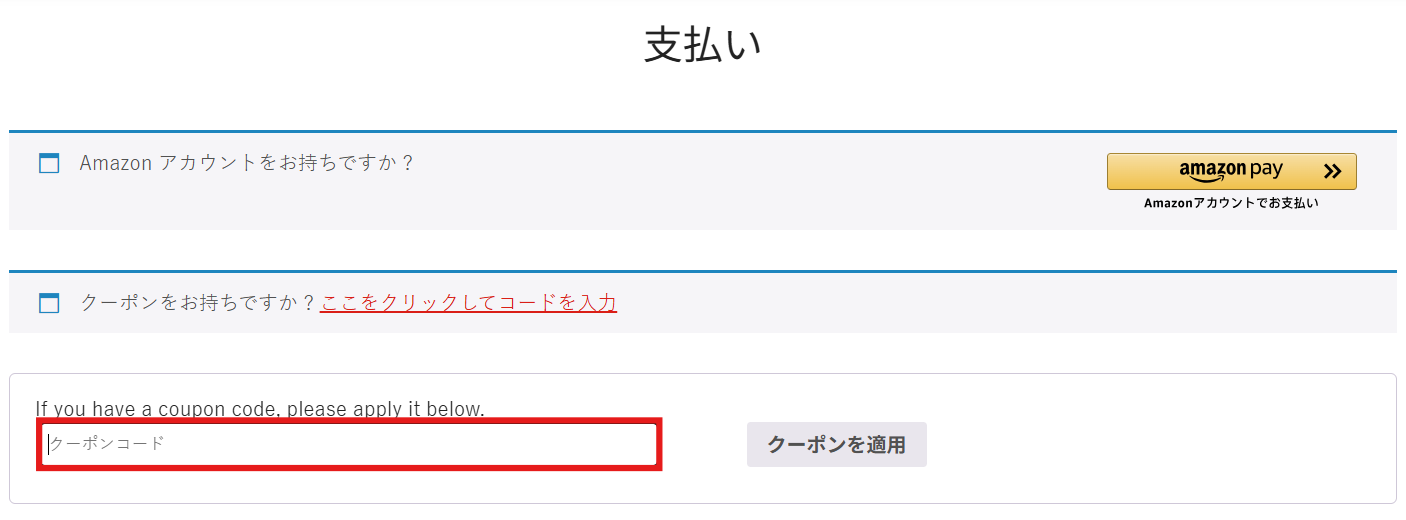1406x520 pixels.
Task: Click the 支払い page heading
Action: 703,46
